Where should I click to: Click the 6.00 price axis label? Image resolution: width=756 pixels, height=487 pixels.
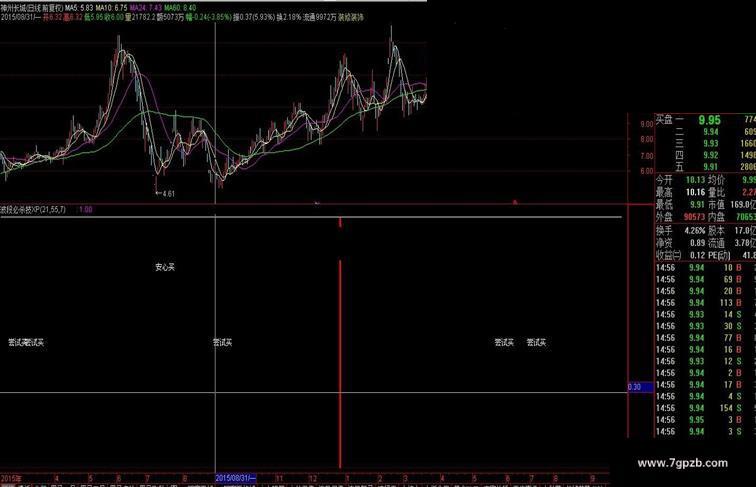click(646, 171)
